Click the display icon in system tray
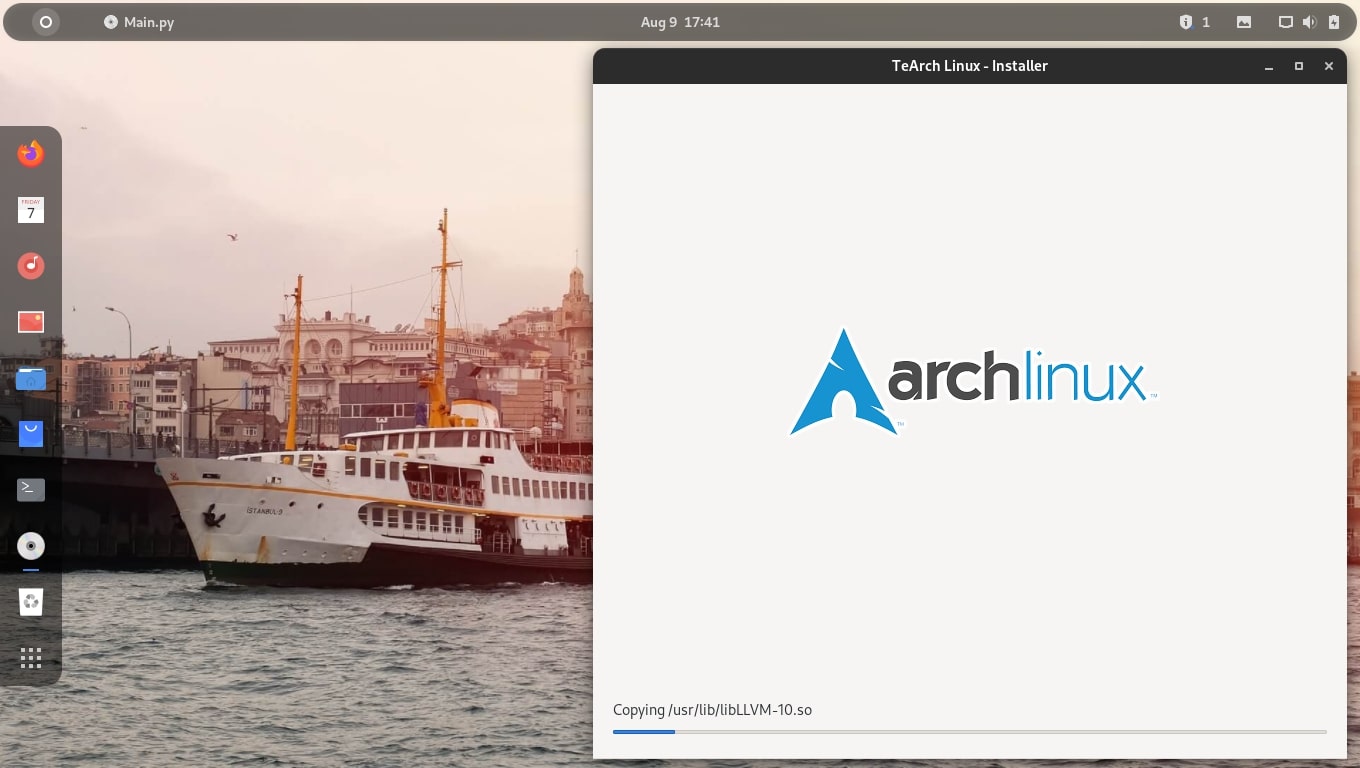Viewport: 1360px width, 768px height. click(x=1286, y=22)
